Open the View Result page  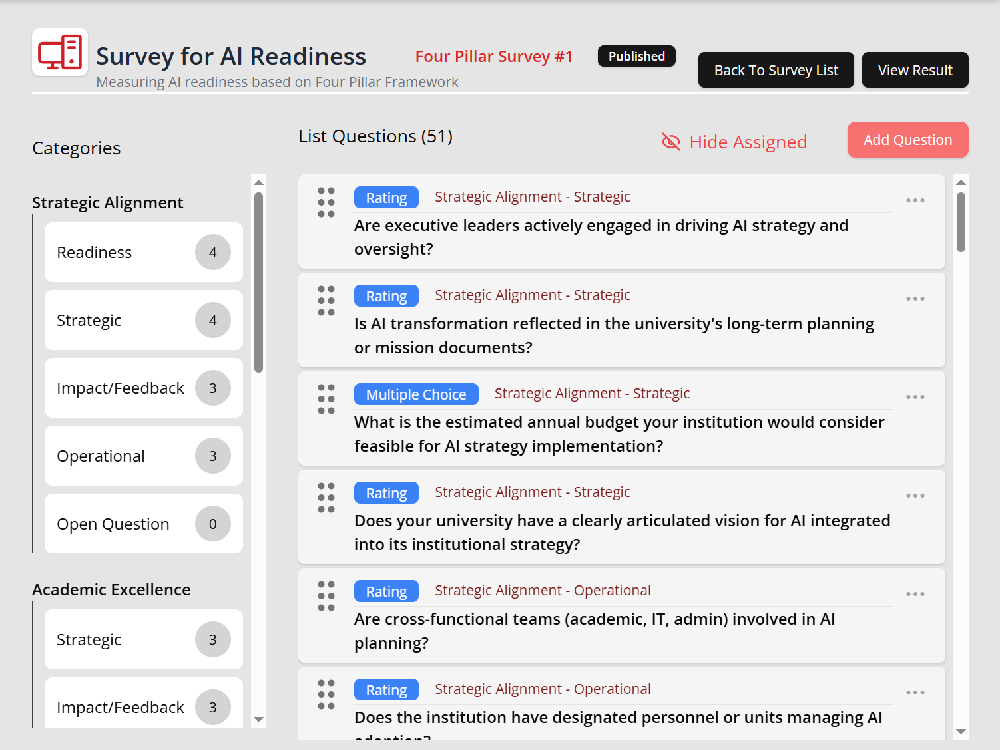coord(915,70)
